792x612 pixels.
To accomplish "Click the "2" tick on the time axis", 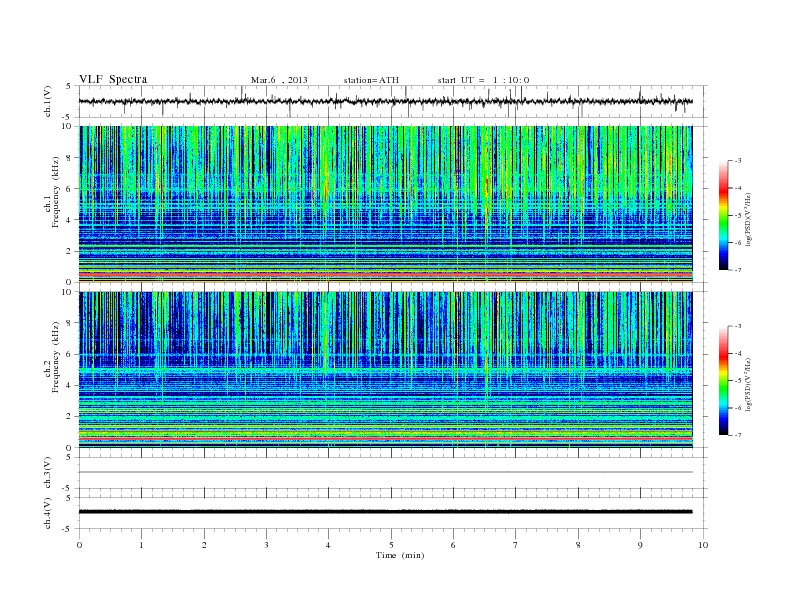I will (x=204, y=545).
